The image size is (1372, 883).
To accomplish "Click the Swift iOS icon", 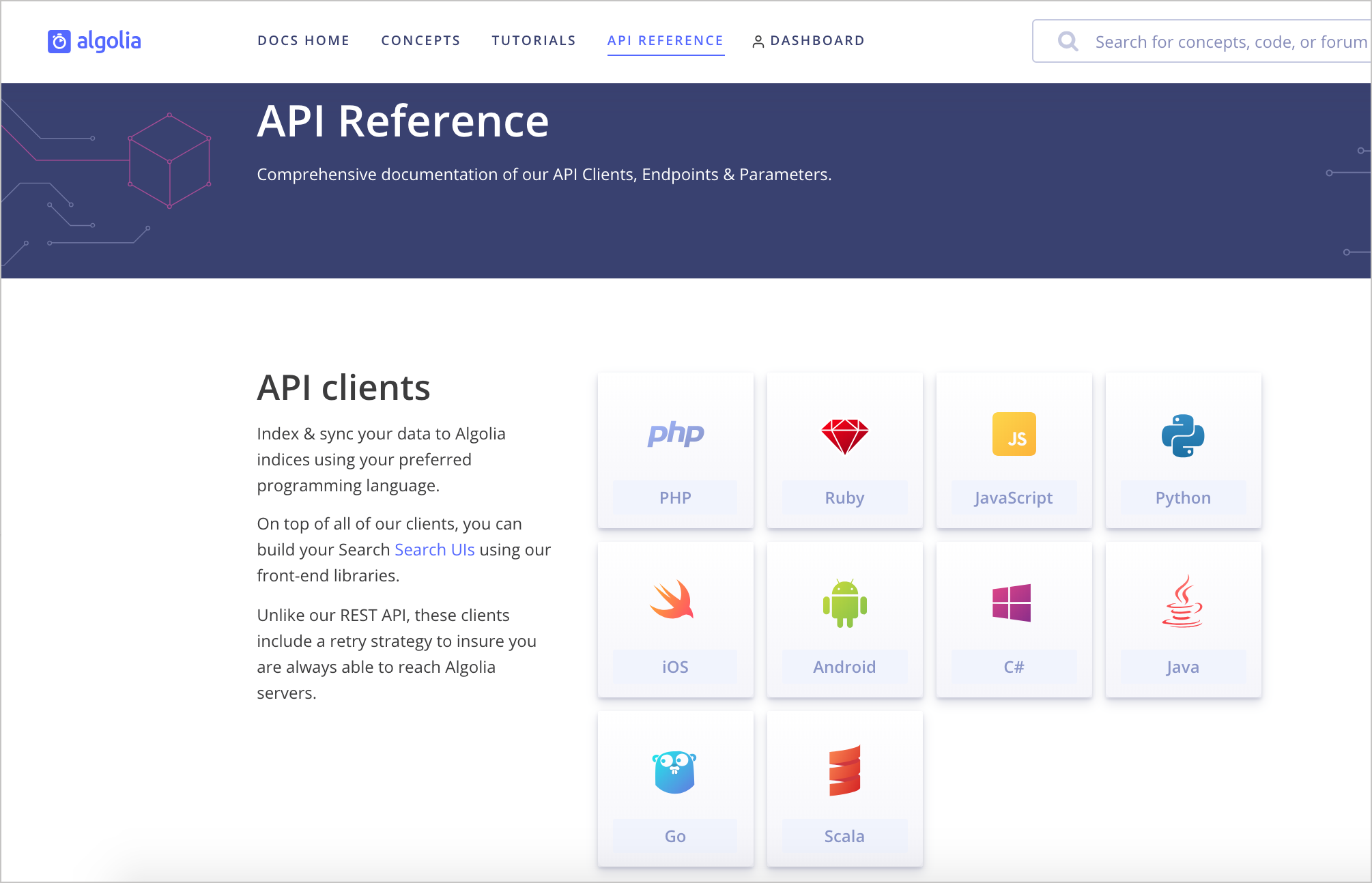I will (672, 600).
